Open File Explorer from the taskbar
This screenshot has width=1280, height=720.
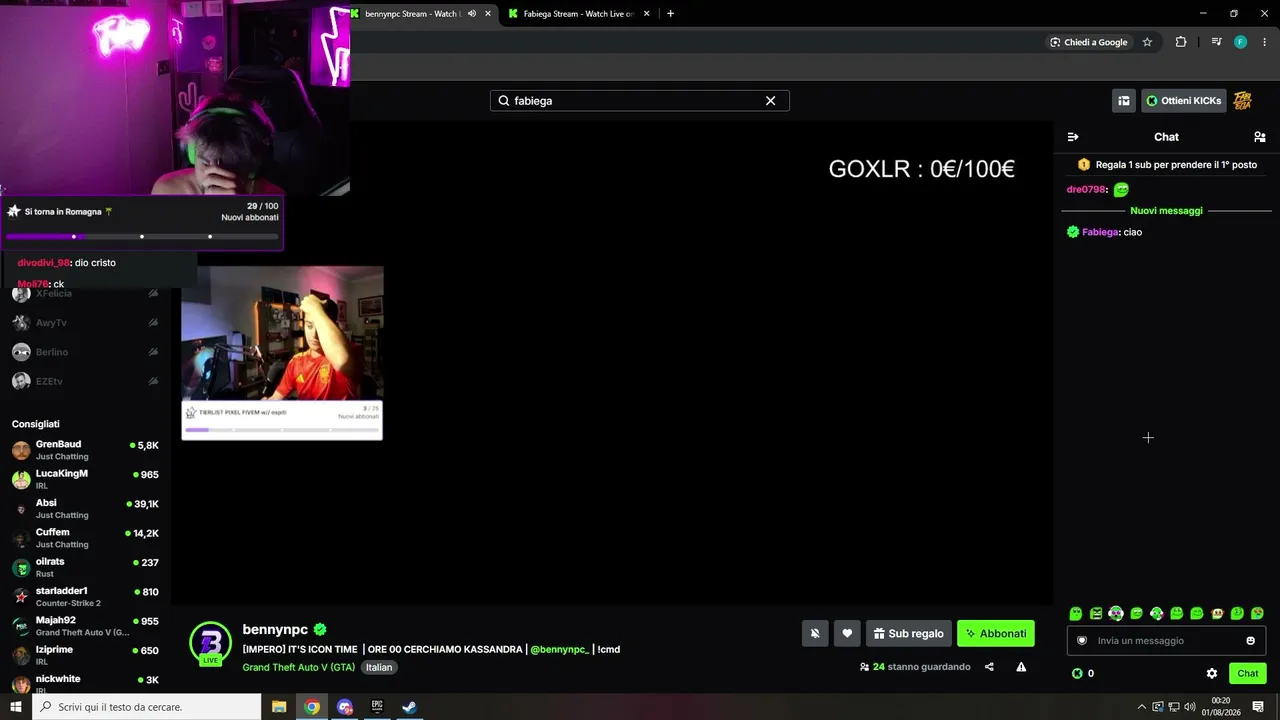(x=279, y=707)
